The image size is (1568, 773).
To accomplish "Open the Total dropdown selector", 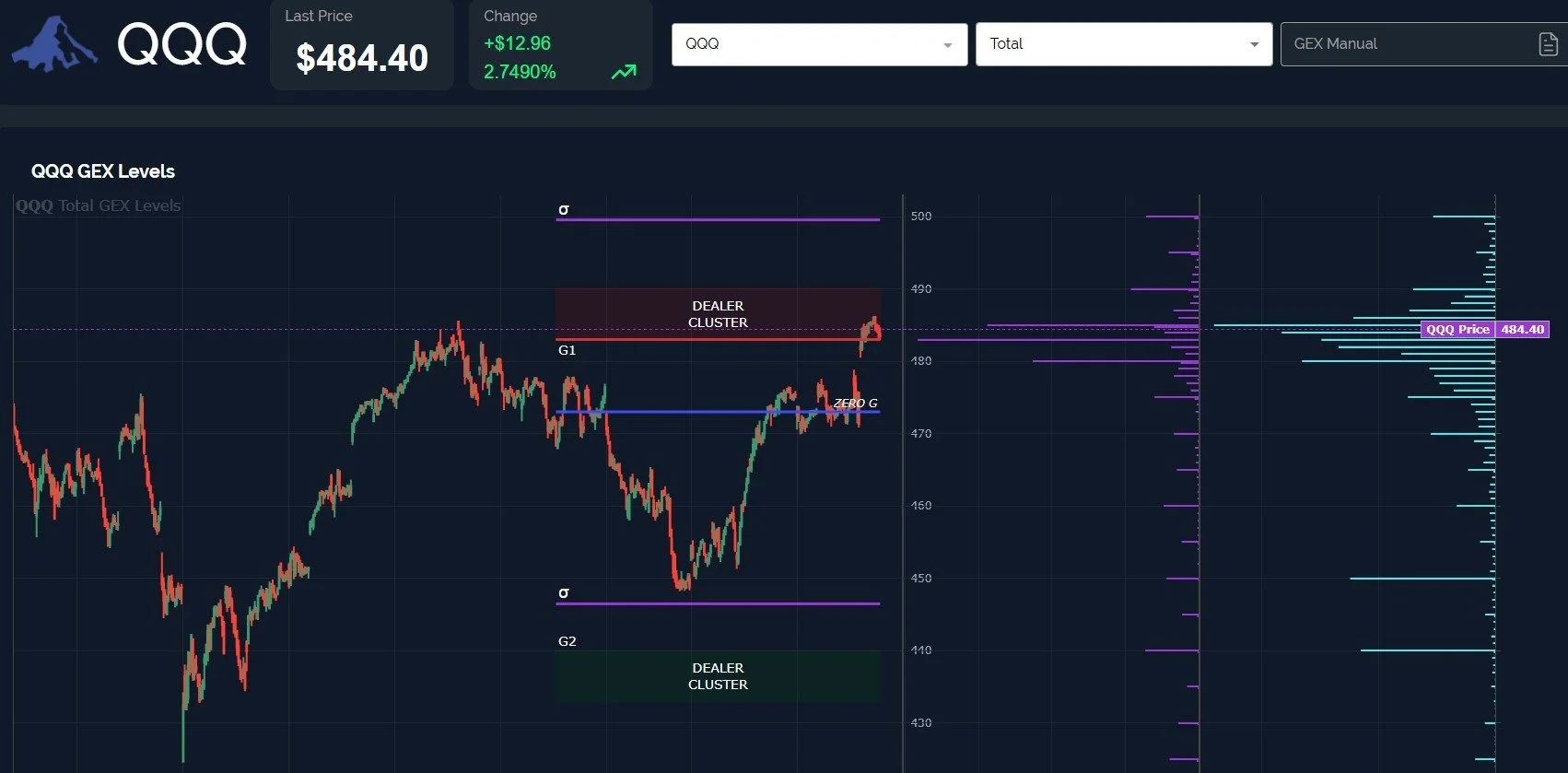I will (x=1124, y=44).
